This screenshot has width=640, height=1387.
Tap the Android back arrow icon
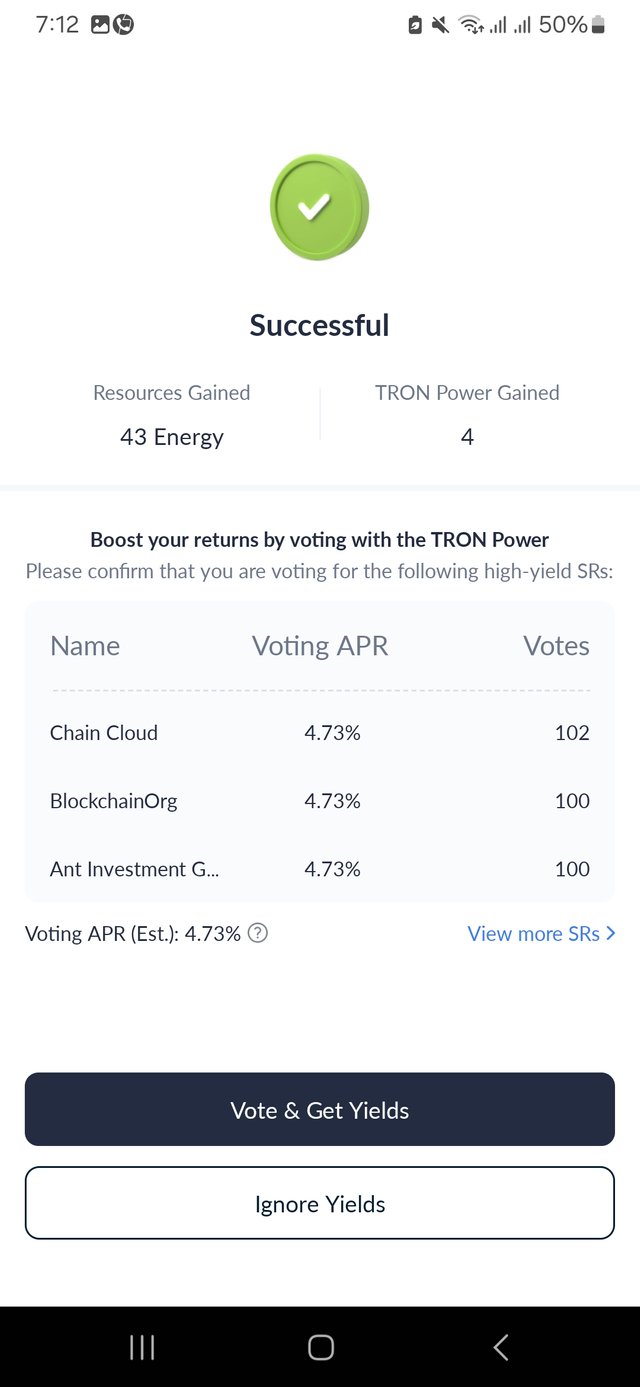pos(501,1347)
